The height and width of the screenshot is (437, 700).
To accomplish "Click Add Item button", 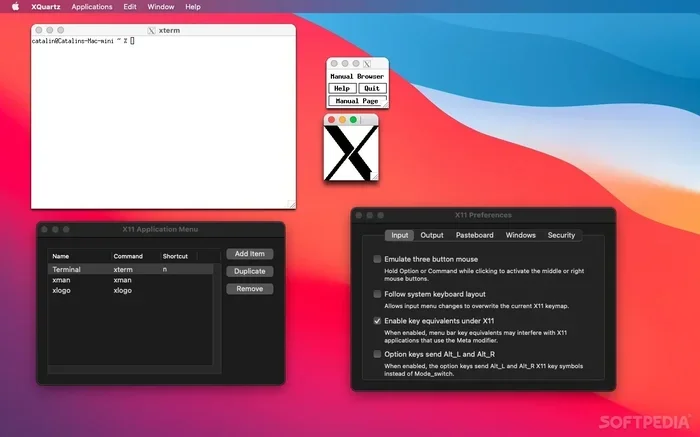I will (250, 254).
